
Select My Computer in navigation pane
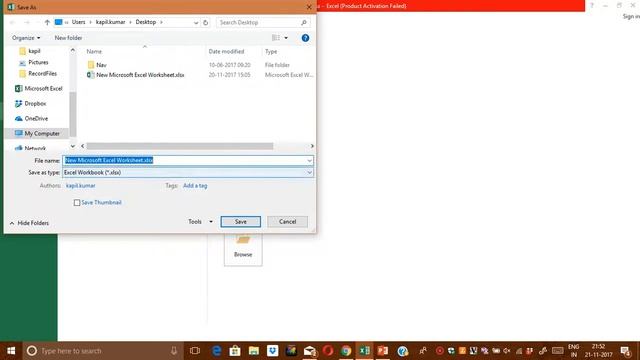pos(37,133)
